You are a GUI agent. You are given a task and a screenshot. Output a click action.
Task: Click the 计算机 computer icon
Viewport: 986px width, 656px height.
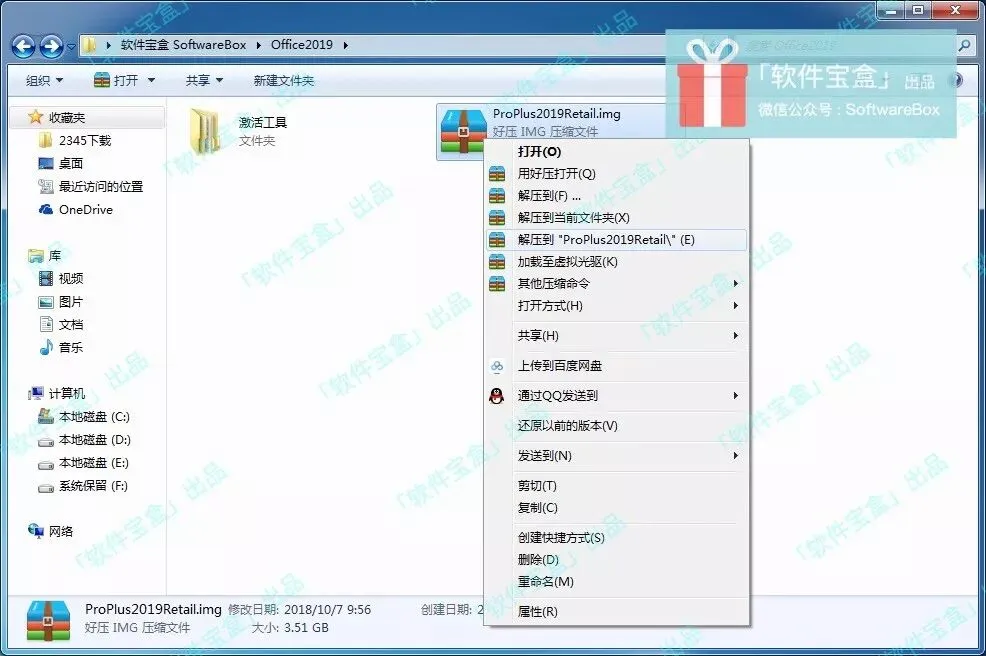pyautogui.click(x=35, y=393)
